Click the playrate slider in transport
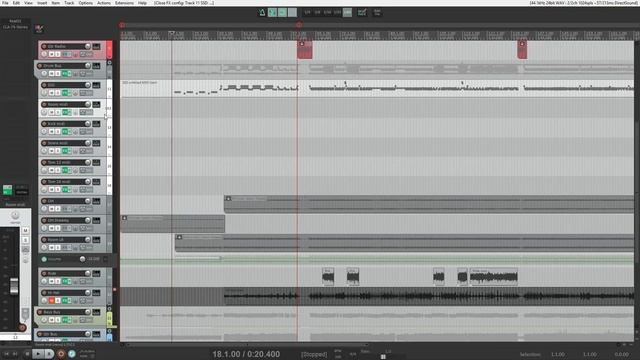Screen dimensions: 640x360 tap(383, 356)
